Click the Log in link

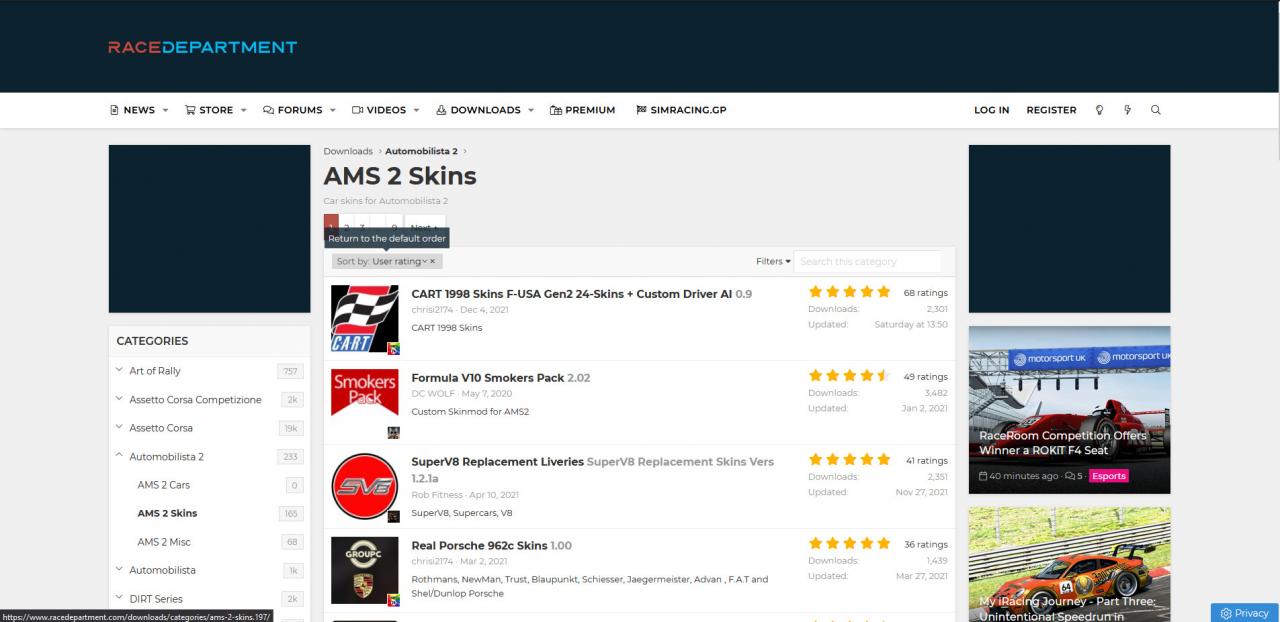pos(991,110)
